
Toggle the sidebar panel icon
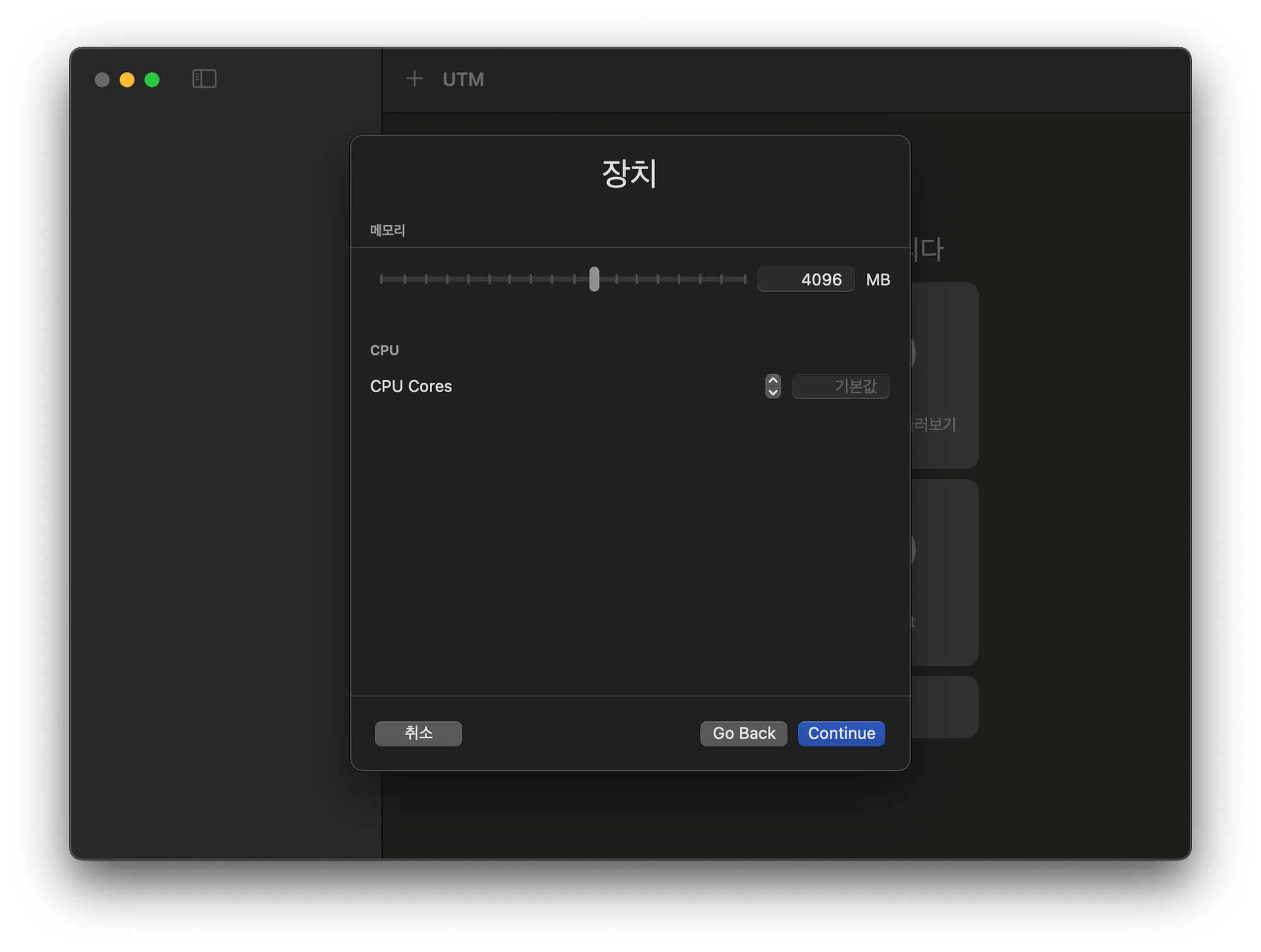tap(204, 79)
